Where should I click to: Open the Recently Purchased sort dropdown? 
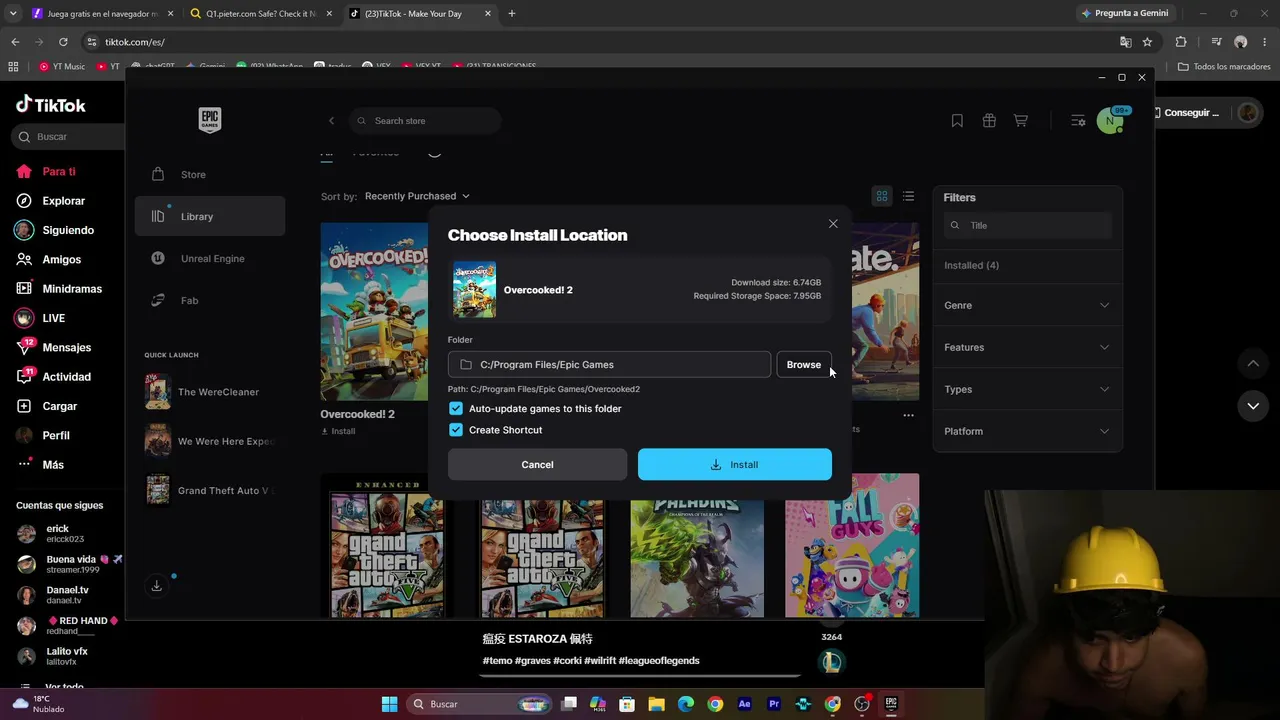pyautogui.click(x=417, y=196)
